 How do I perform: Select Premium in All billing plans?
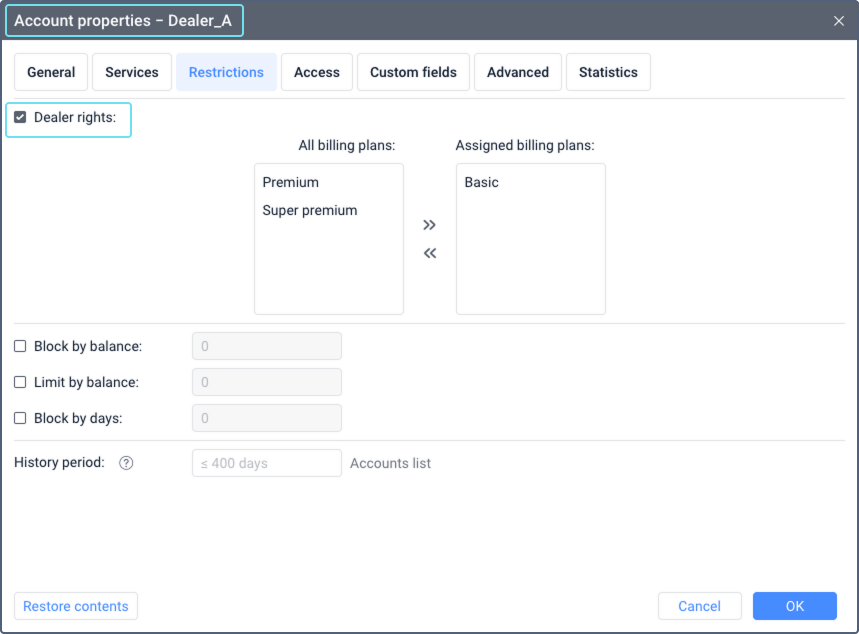point(290,182)
